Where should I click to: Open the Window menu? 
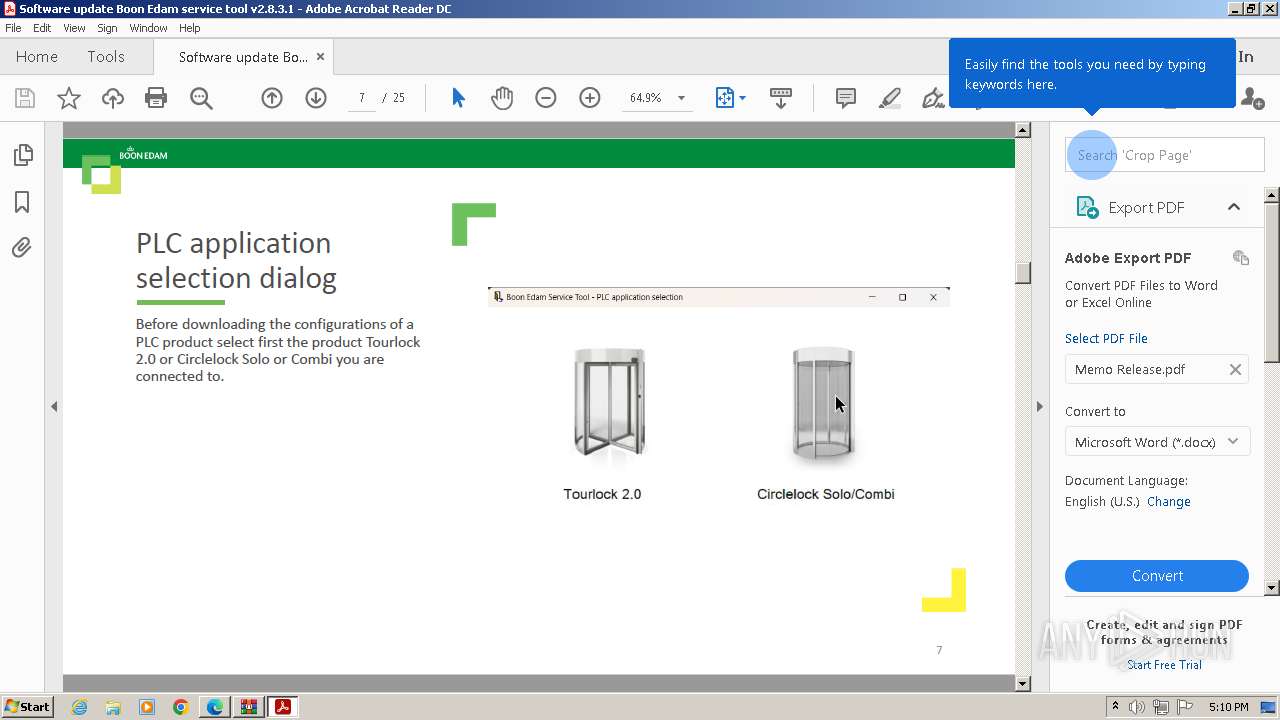pos(148,28)
